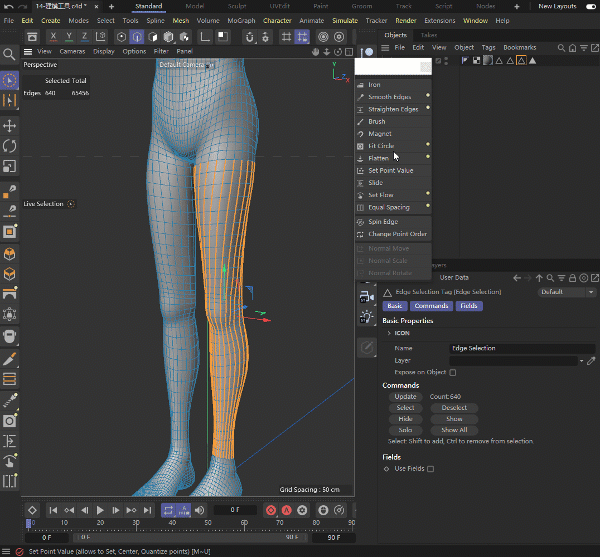This screenshot has height=557, width=600.
Task: Click the search magnifier icon at top left
Action: (x=9, y=55)
